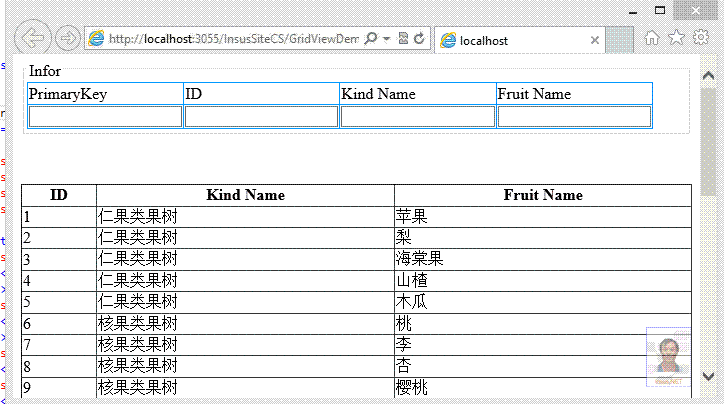The height and width of the screenshot is (404, 724).
Task: Open a new tab with the blank tab button
Action: (619, 40)
